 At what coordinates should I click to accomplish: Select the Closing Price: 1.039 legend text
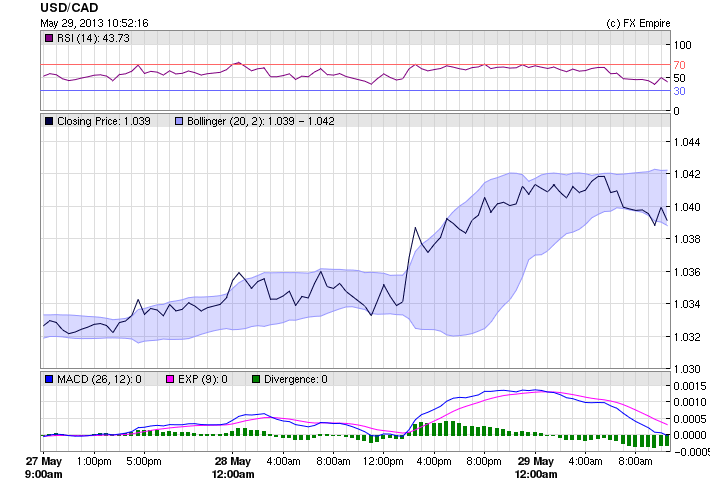pyautogui.click(x=104, y=121)
